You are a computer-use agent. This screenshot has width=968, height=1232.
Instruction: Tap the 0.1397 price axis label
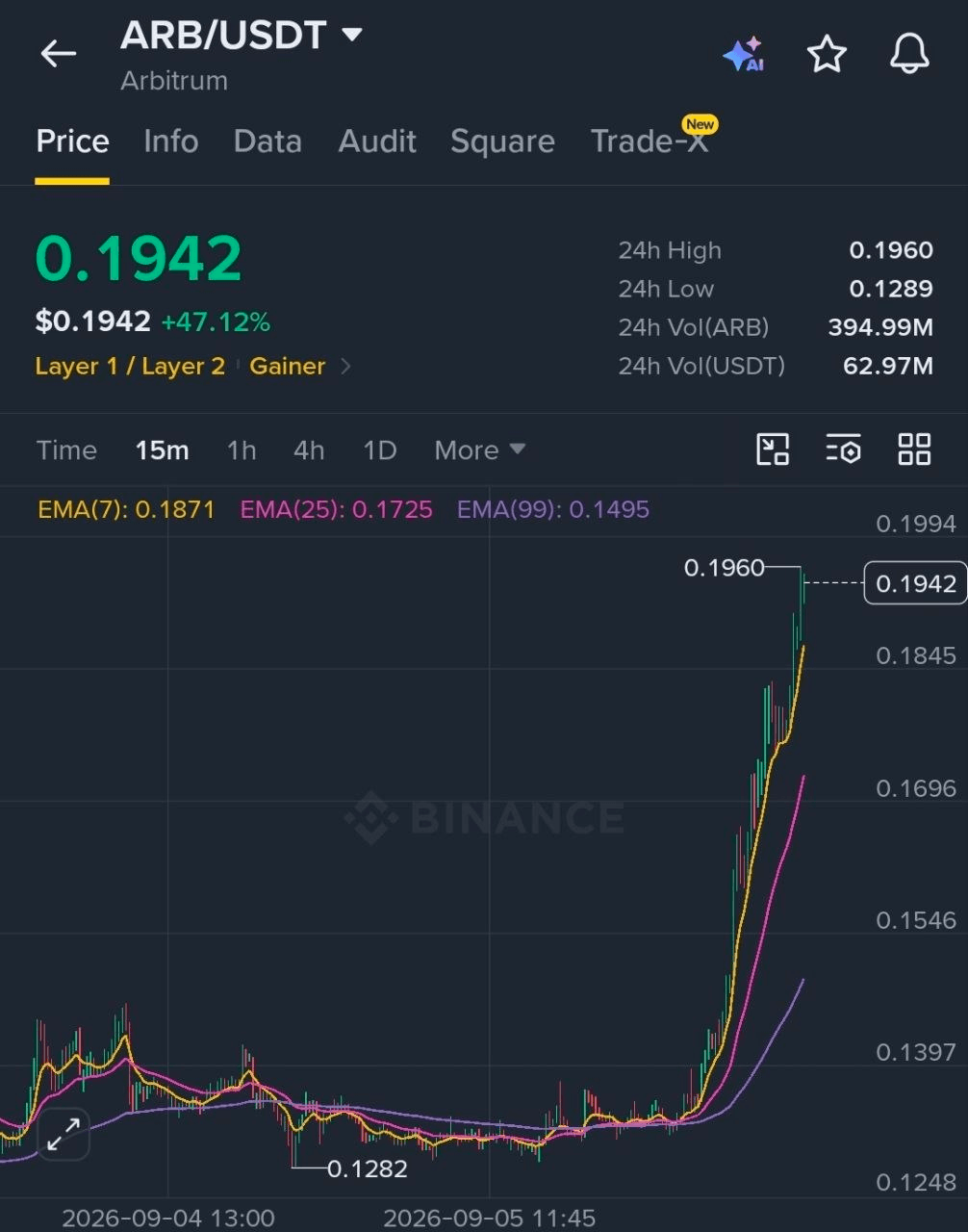point(915,1052)
